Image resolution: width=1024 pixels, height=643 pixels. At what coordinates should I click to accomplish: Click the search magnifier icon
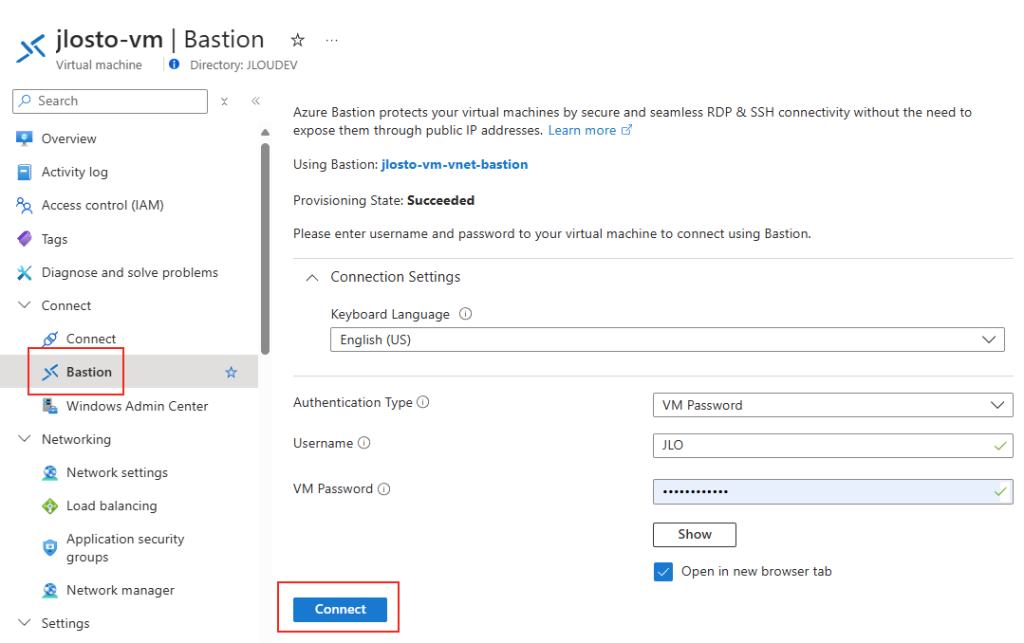tap(25, 101)
